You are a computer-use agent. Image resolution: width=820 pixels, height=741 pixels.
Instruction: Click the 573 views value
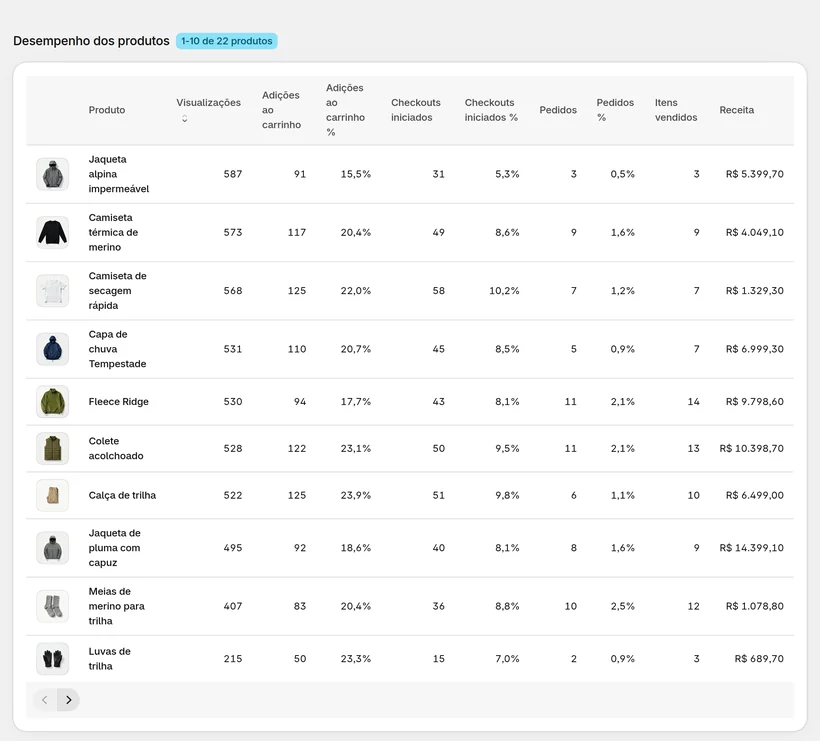[x=233, y=232]
